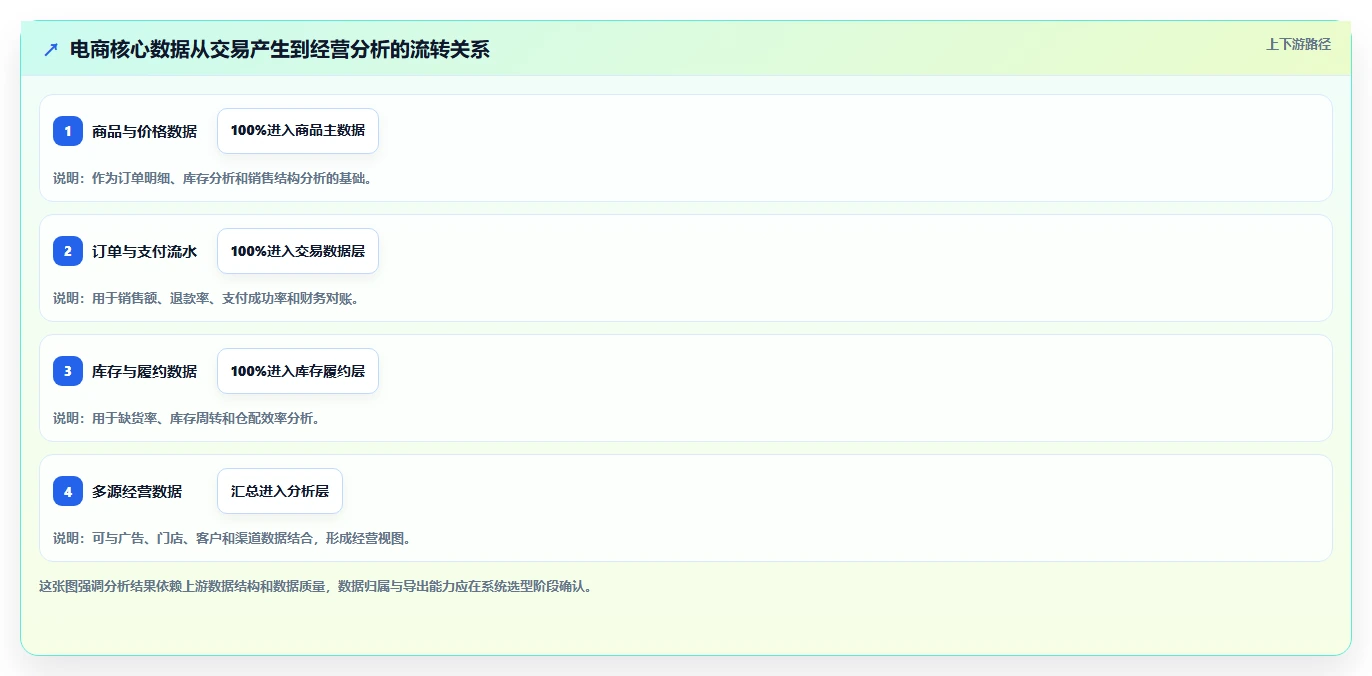This screenshot has width=1372, height=676.
Task: Click the note about 广告、门店、客户和渠道数据
Action: pyautogui.click(x=232, y=538)
